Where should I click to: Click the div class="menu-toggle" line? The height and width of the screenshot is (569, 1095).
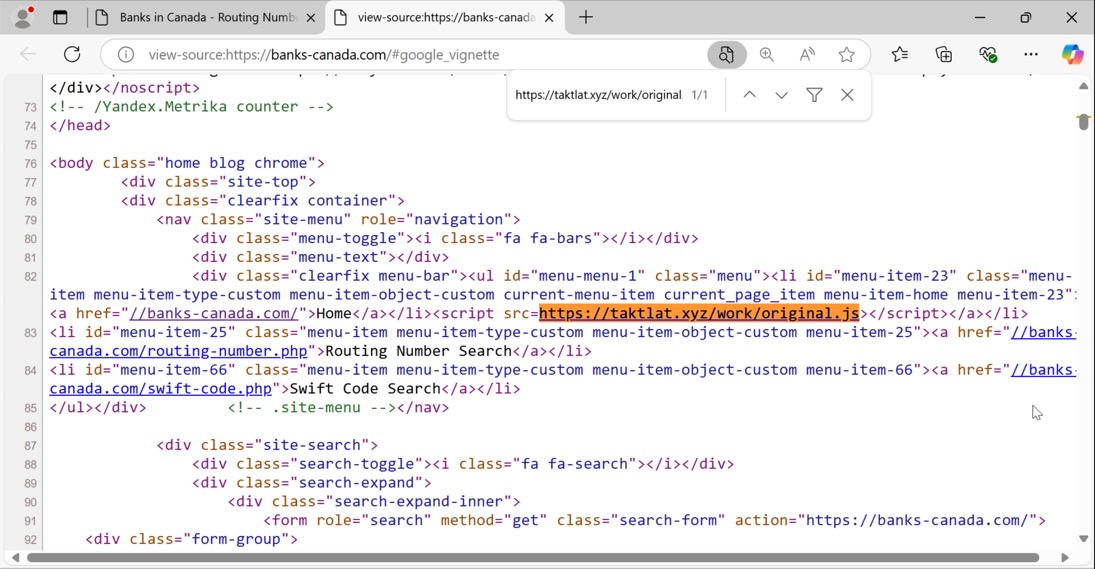[x=445, y=239]
